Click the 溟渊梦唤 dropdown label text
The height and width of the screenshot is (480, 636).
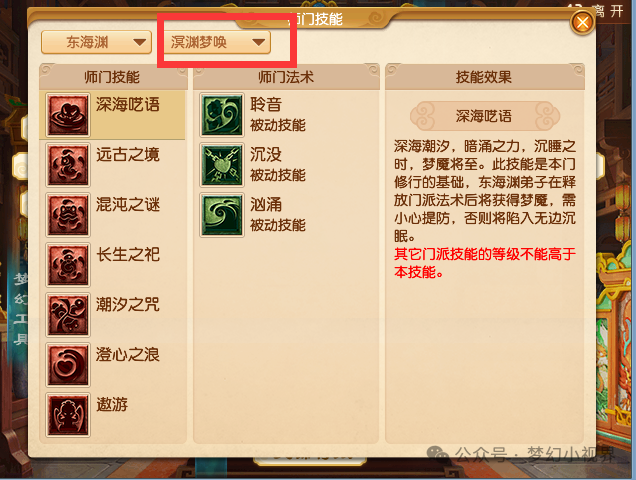pyautogui.click(x=199, y=42)
